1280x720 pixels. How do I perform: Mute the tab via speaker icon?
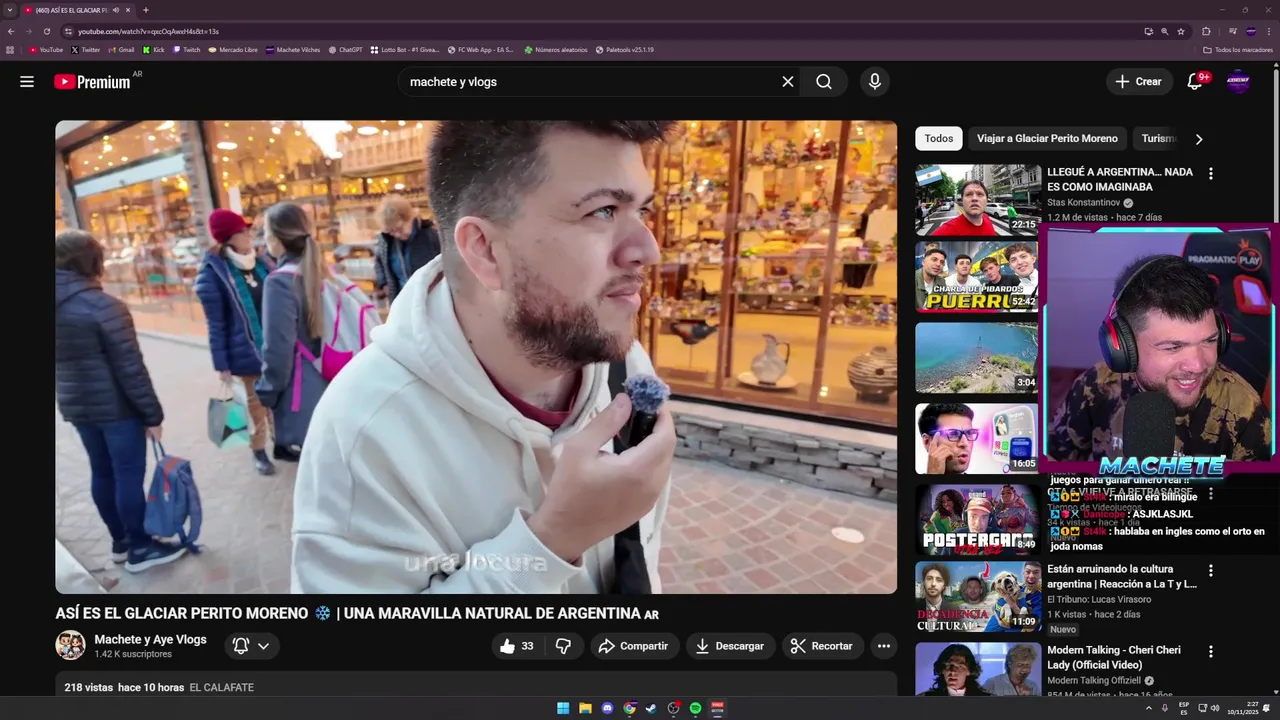(116, 10)
